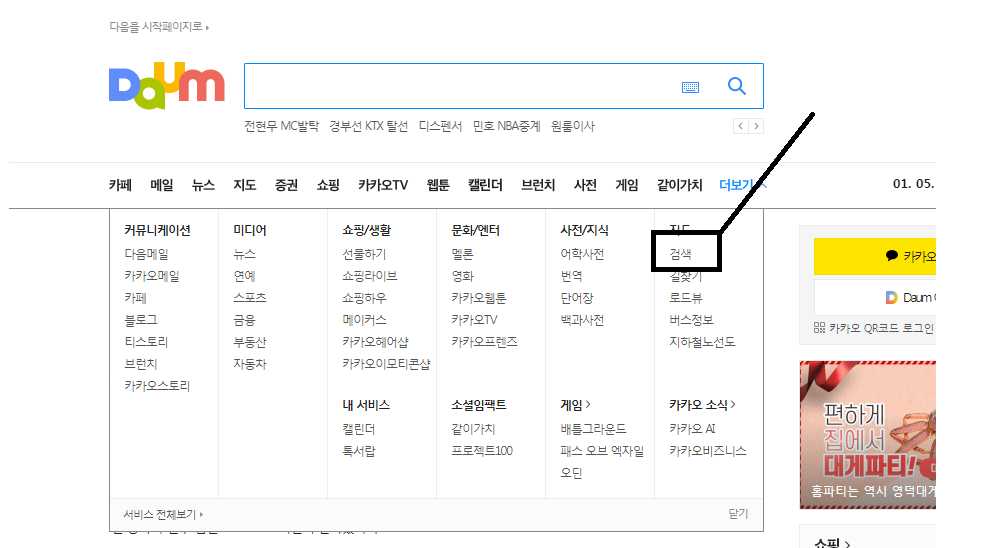Open the 쇼핑 top menu item
The height and width of the screenshot is (548, 983).
pyautogui.click(x=328, y=185)
